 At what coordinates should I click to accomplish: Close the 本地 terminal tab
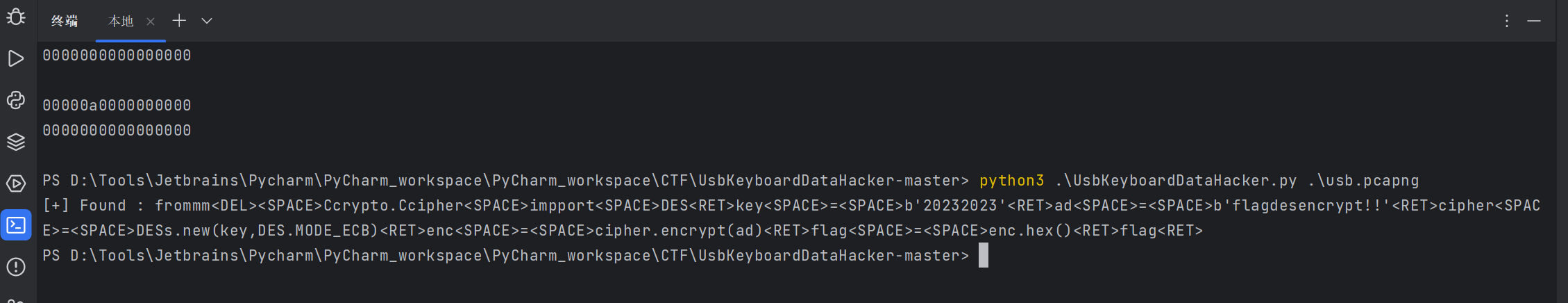click(151, 22)
